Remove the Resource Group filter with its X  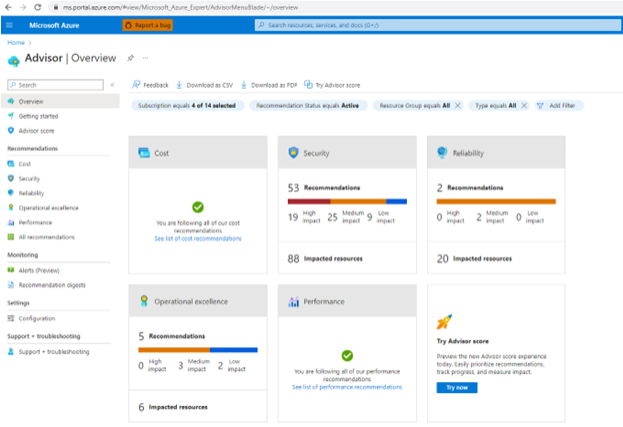click(458, 106)
